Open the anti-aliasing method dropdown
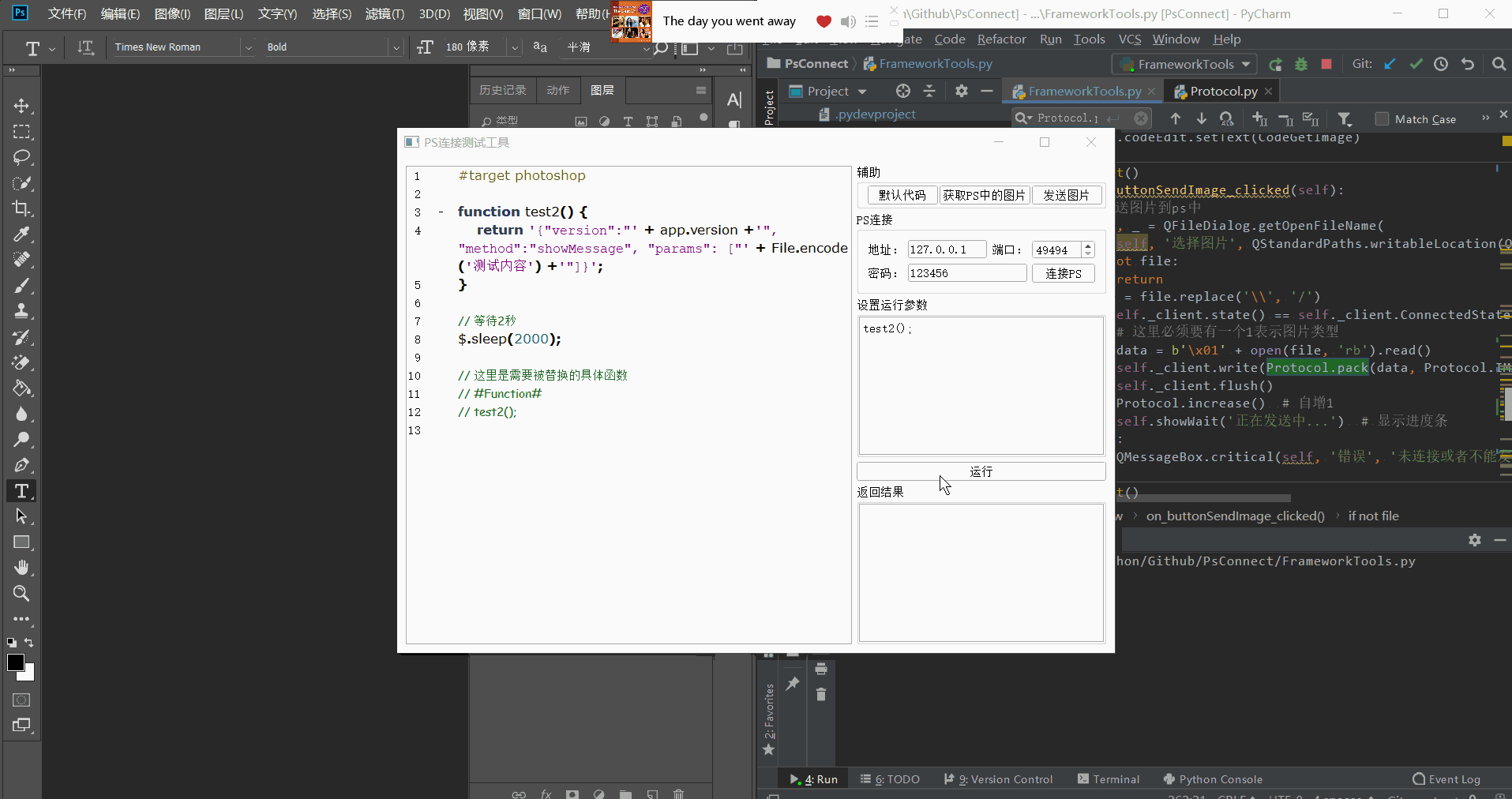The height and width of the screenshot is (799, 1512). pos(646,47)
